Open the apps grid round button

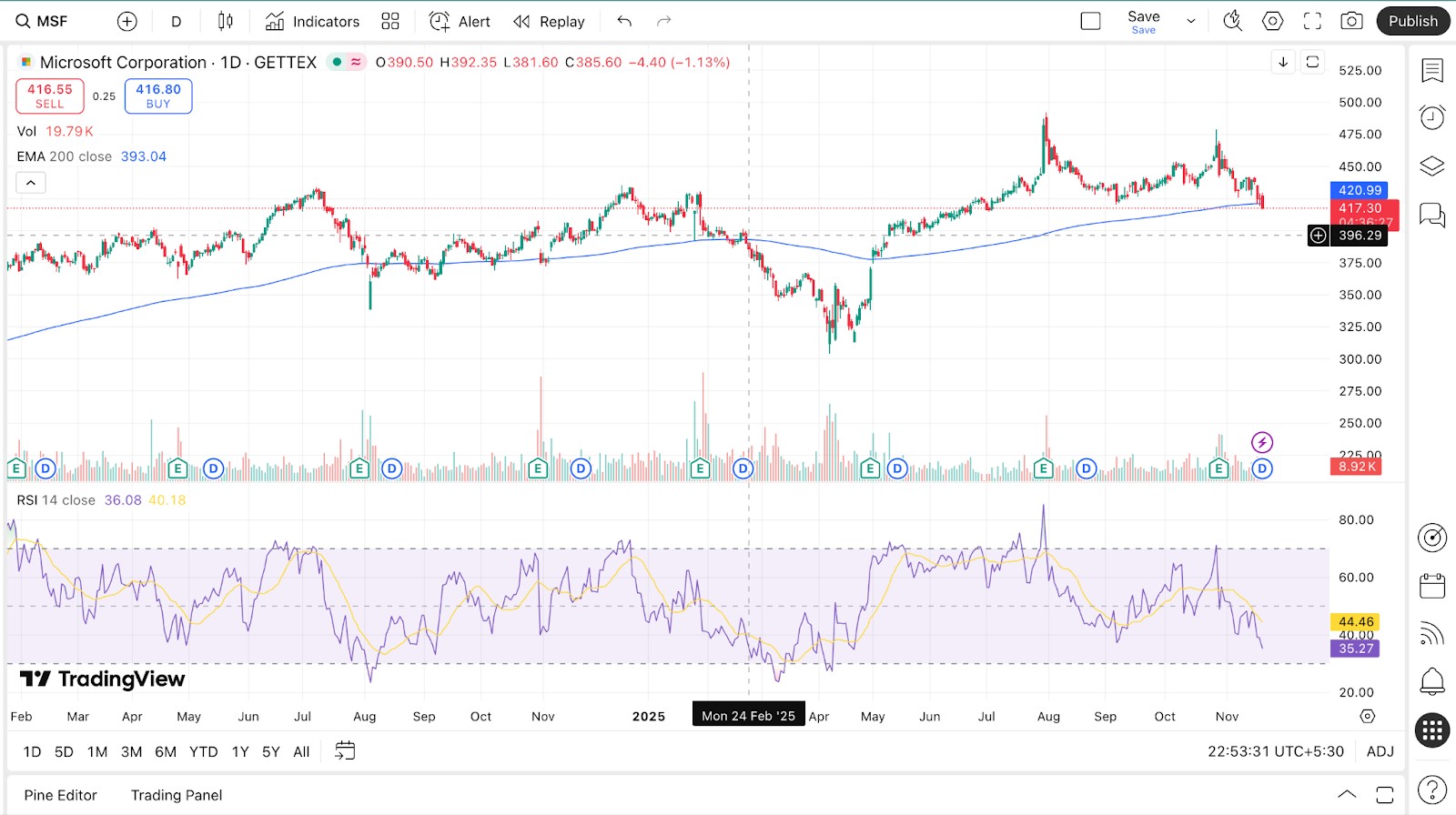coord(1432,729)
